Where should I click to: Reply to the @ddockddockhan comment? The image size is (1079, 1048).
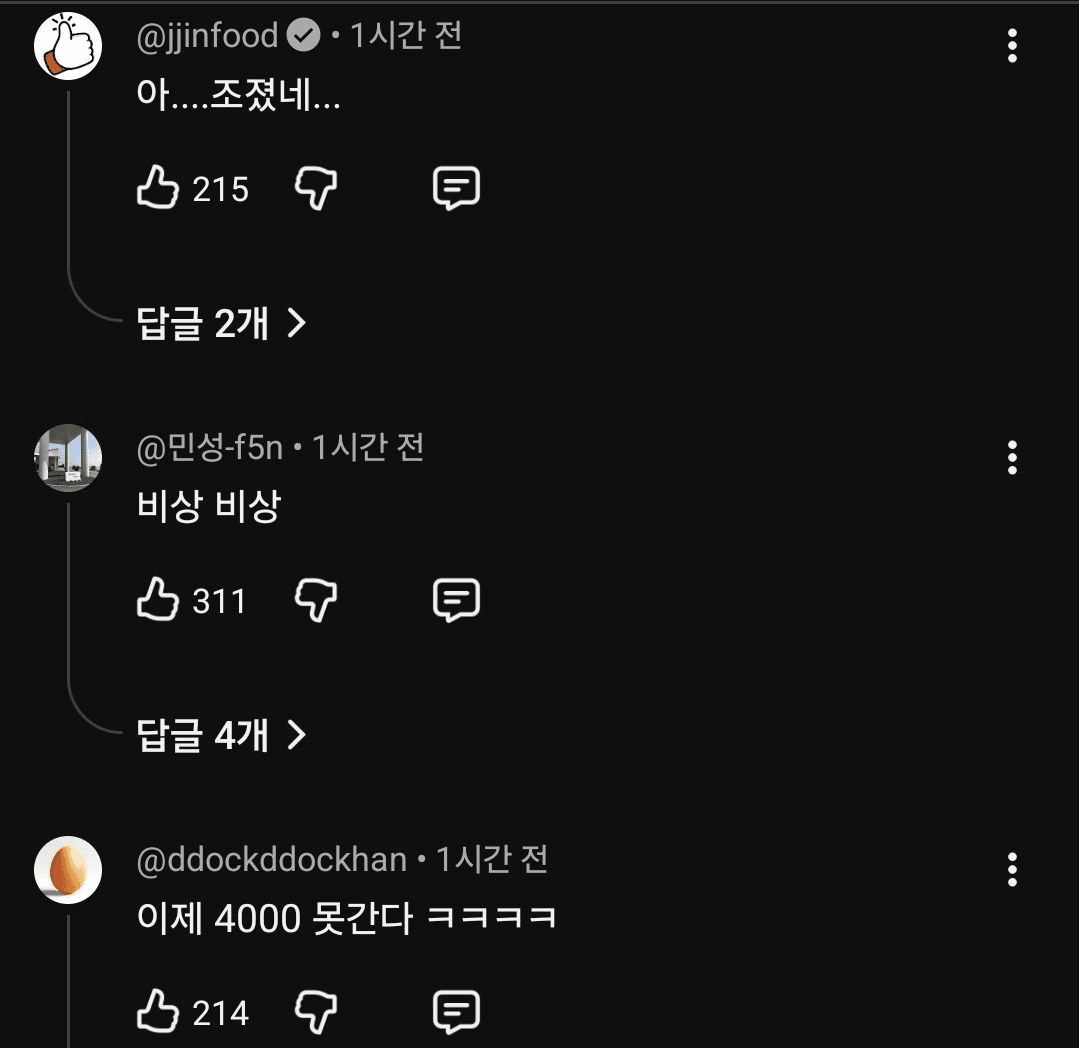456,1012
